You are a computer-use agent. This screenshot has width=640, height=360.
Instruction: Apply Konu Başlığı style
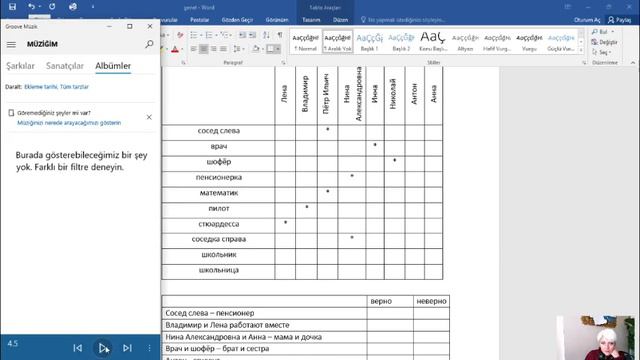(433, 42)
